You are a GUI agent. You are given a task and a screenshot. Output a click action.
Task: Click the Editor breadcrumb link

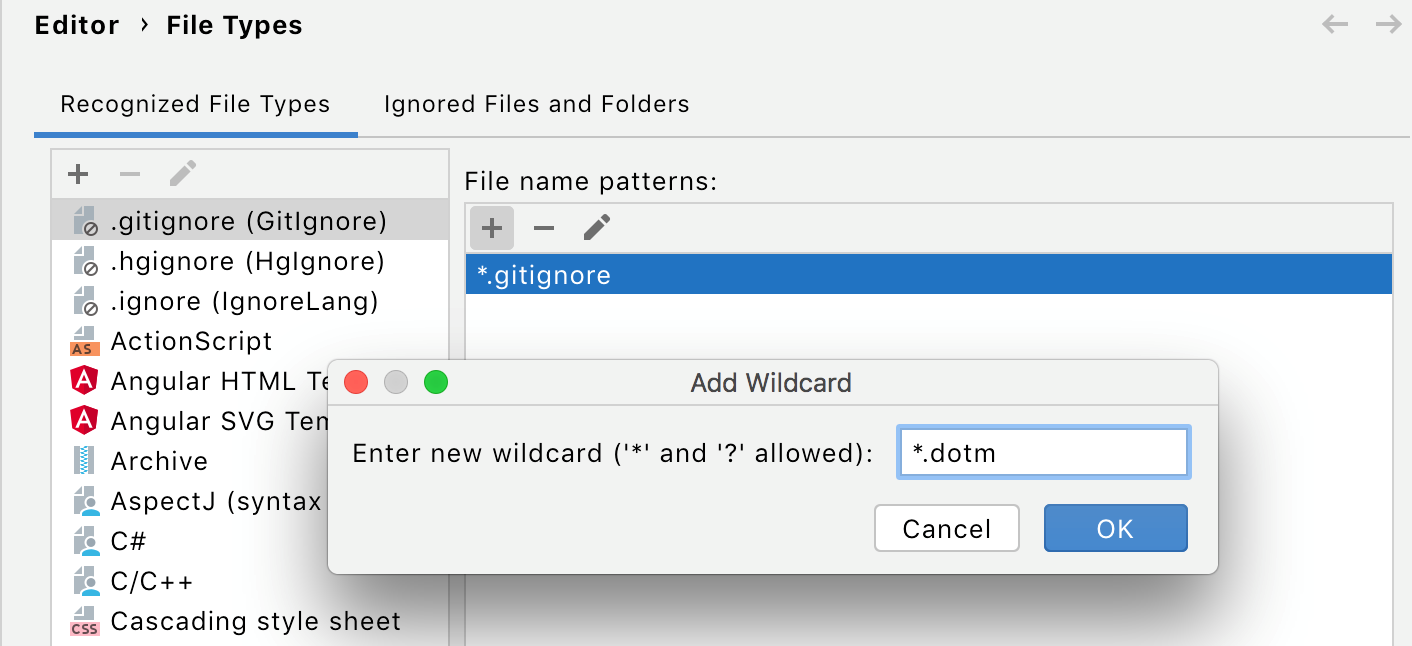(x=77, y=25)
